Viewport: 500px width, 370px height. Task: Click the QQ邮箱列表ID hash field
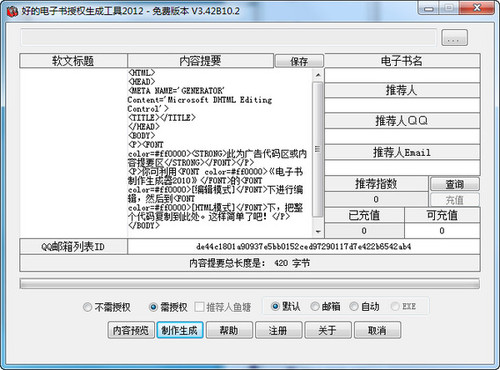point(304,247)
